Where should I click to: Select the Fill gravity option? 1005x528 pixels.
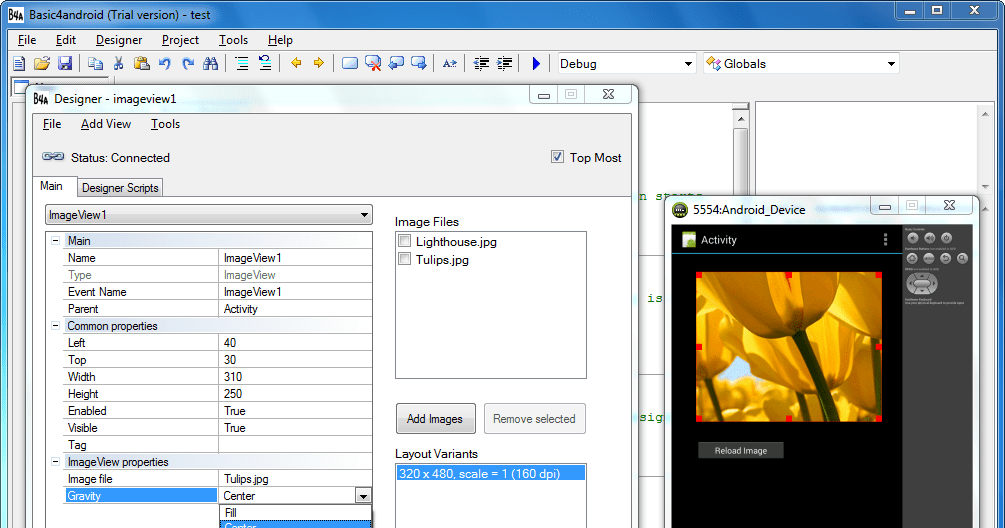pyautogui.click(x=295, y=512)
